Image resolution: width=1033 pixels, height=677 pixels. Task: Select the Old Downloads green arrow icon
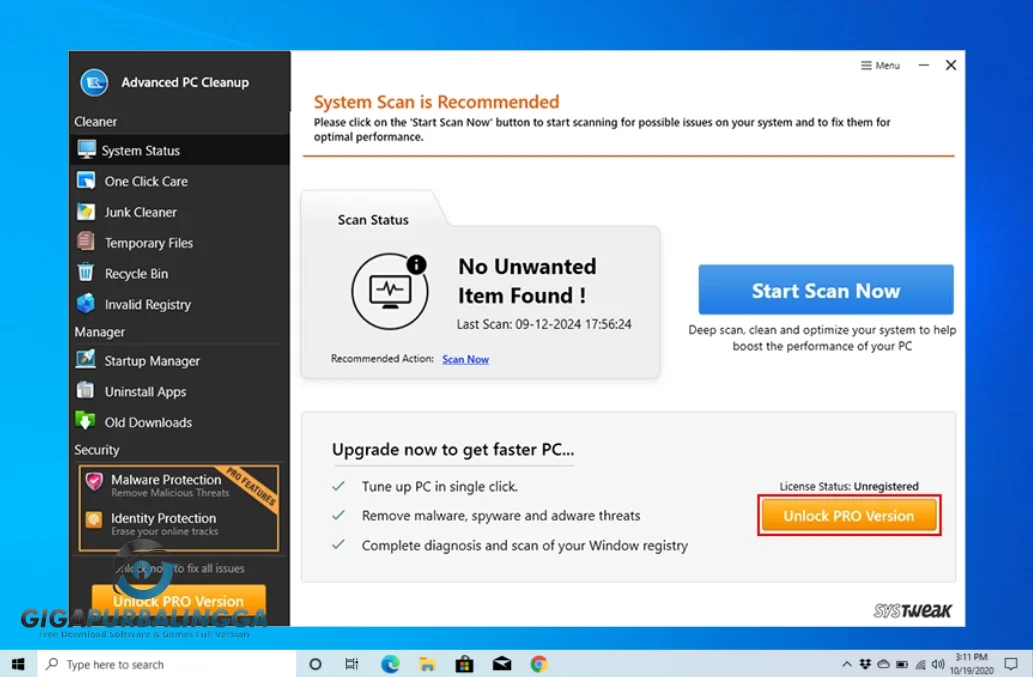tap(86, 421)
